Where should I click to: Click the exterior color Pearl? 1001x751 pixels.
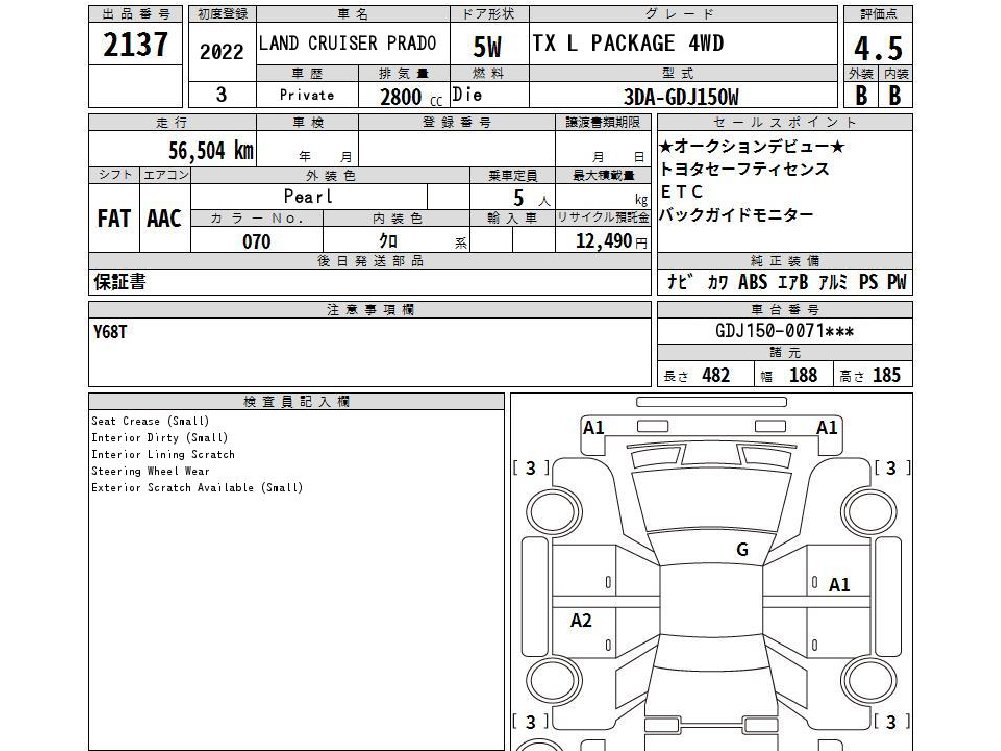pos(308,196)
